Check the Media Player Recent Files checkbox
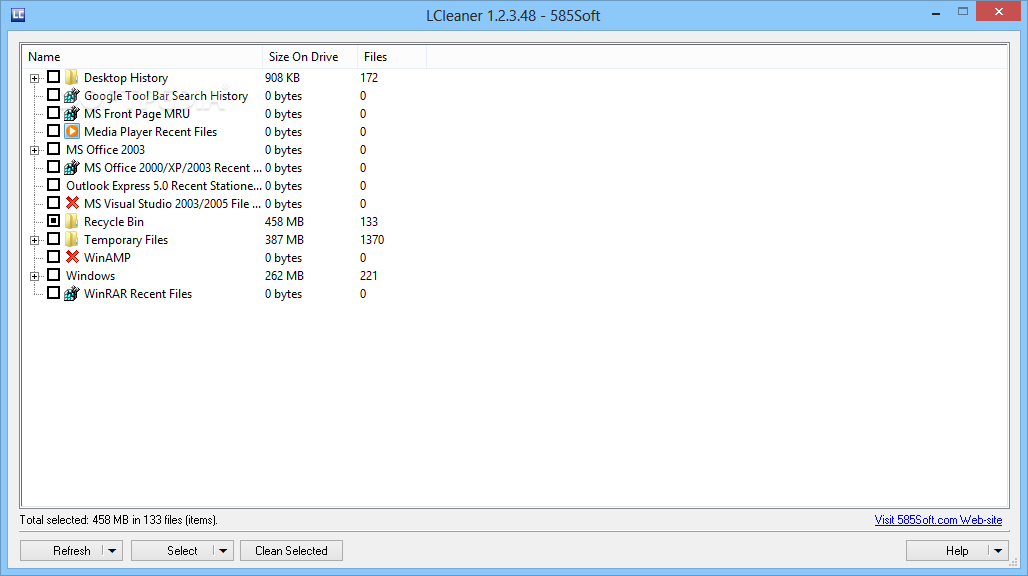This screenshot has height=576, width=1028. pos(54,131)
